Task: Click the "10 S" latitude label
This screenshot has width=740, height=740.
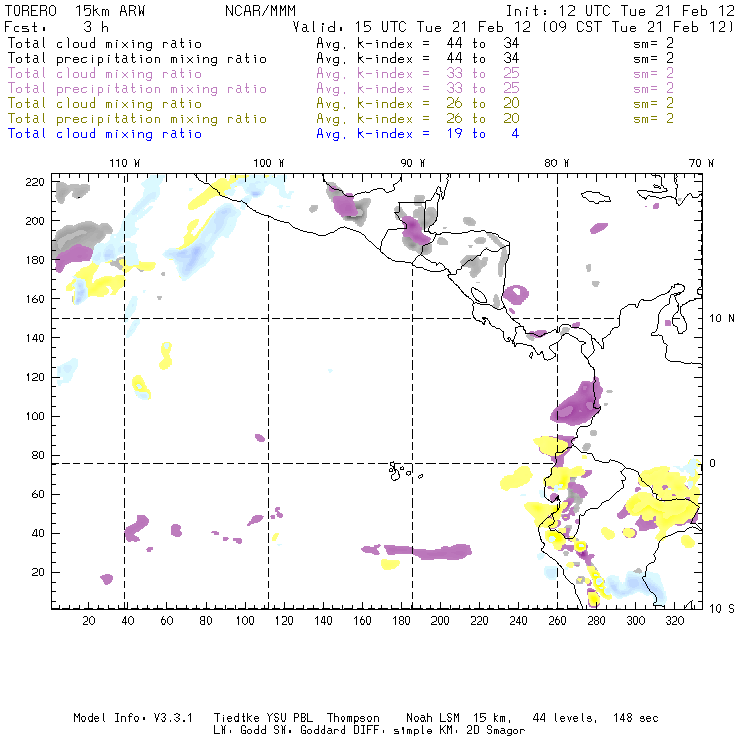Action: tap(722, 609)
